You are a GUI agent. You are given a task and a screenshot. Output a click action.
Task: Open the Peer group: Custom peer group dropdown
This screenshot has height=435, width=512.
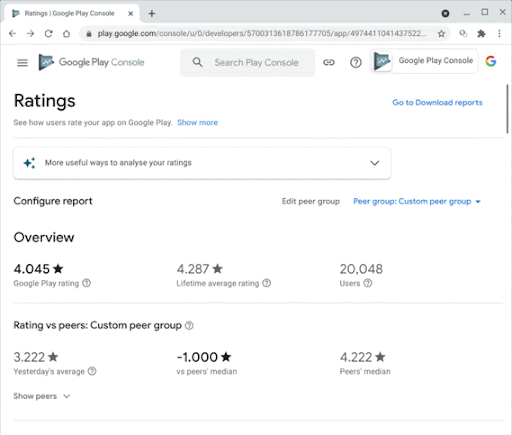tap(417, 201)
